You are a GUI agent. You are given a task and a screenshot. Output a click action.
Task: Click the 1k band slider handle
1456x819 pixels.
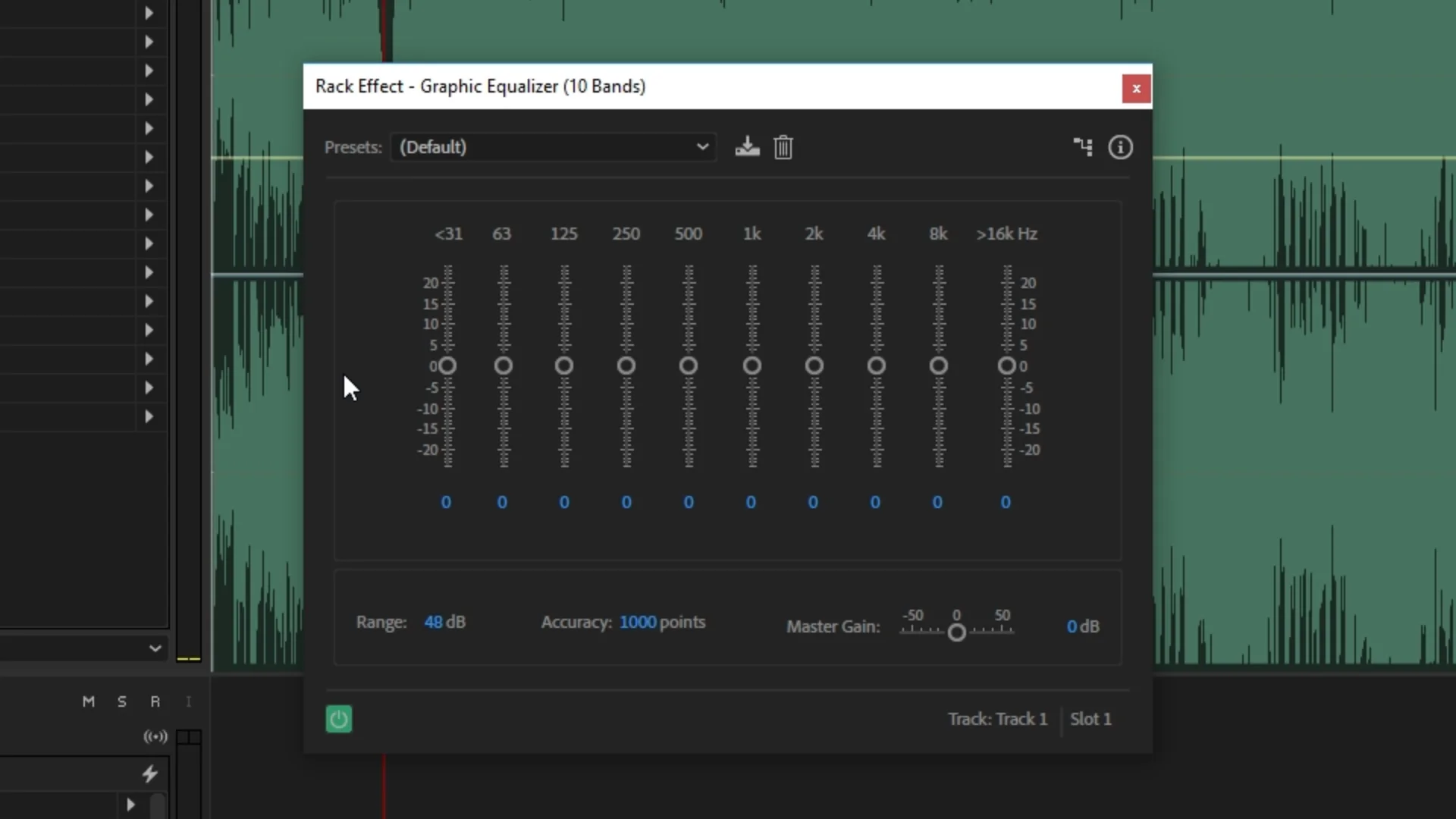click(x=752, y=366)
